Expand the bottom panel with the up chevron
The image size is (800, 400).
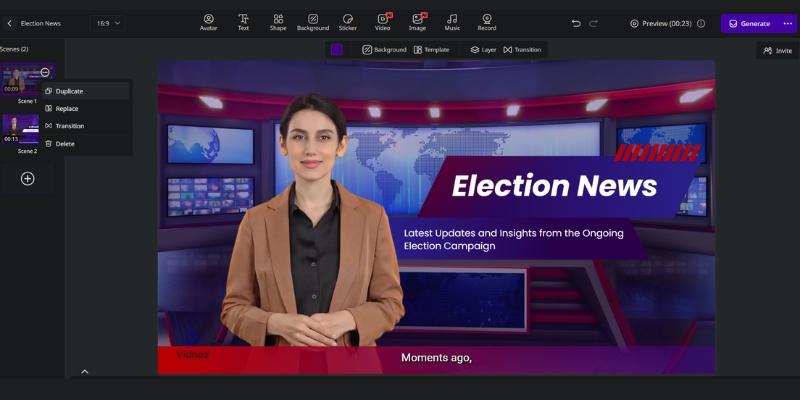point(85,371)
